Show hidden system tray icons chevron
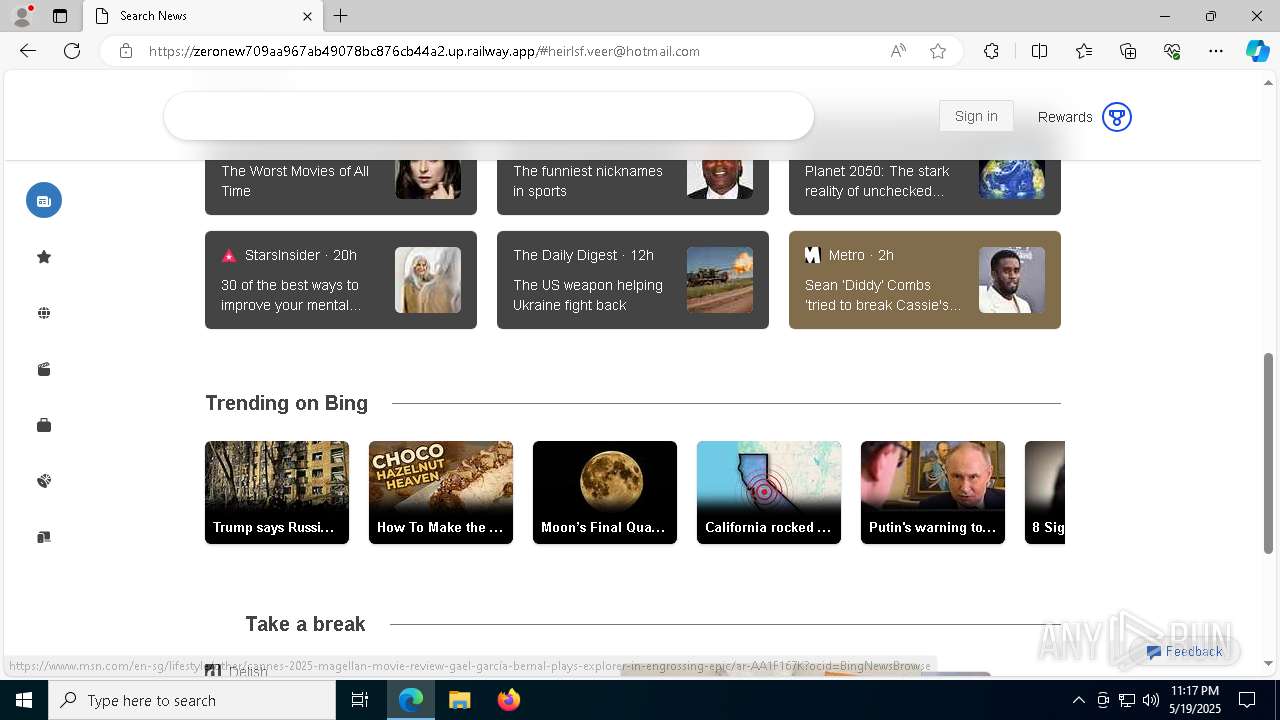1280x720 pixels. (1078, 700)
